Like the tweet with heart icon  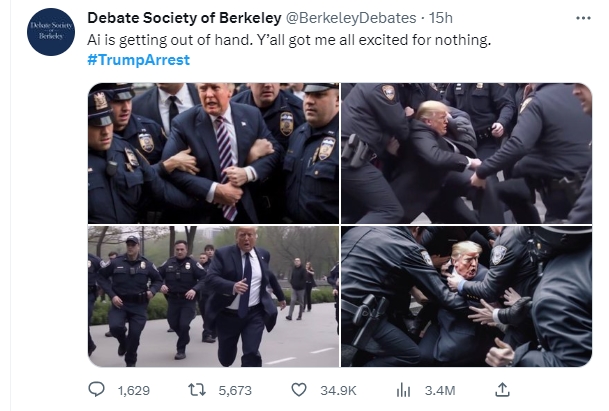tap(299, 390)
